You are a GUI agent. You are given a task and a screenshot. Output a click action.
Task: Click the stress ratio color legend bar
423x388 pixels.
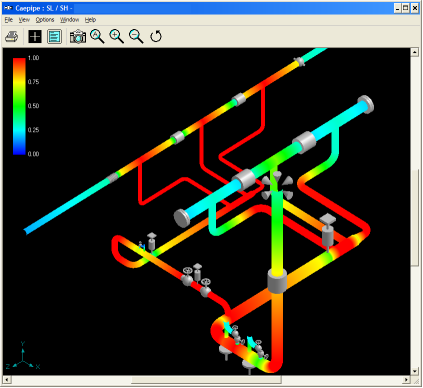(19, 106)
